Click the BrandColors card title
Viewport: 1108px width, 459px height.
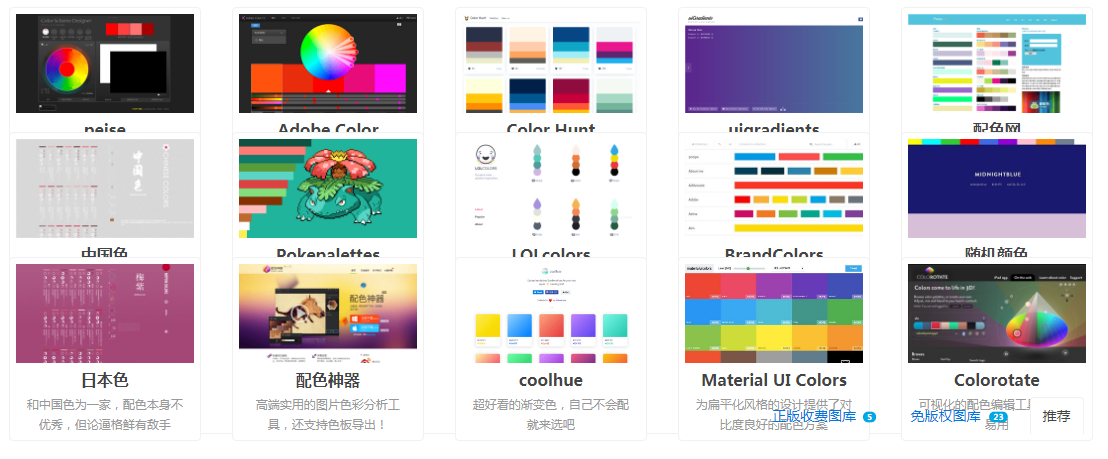tap(774, 254)
